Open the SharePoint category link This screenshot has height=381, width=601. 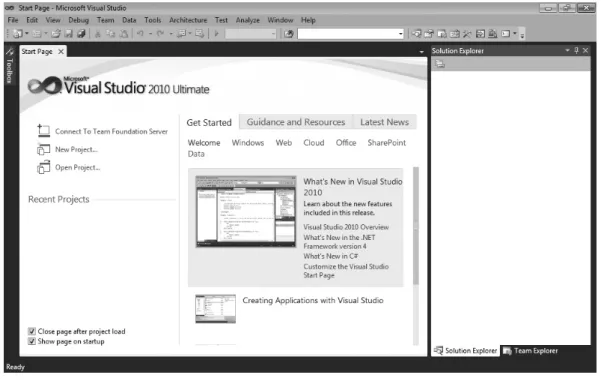point(386,143)
